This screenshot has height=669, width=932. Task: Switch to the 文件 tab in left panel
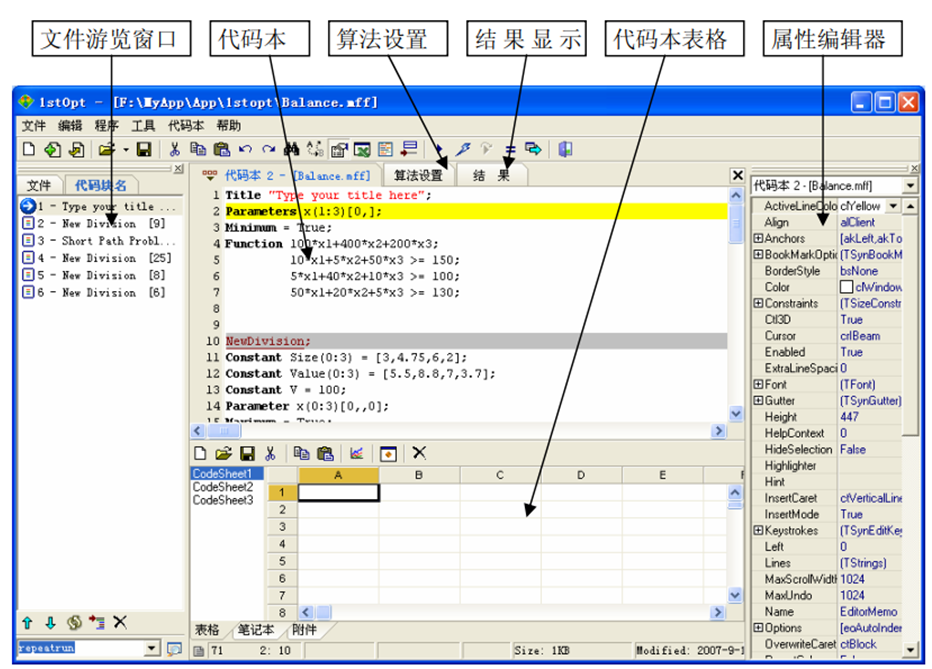[39, 185]
